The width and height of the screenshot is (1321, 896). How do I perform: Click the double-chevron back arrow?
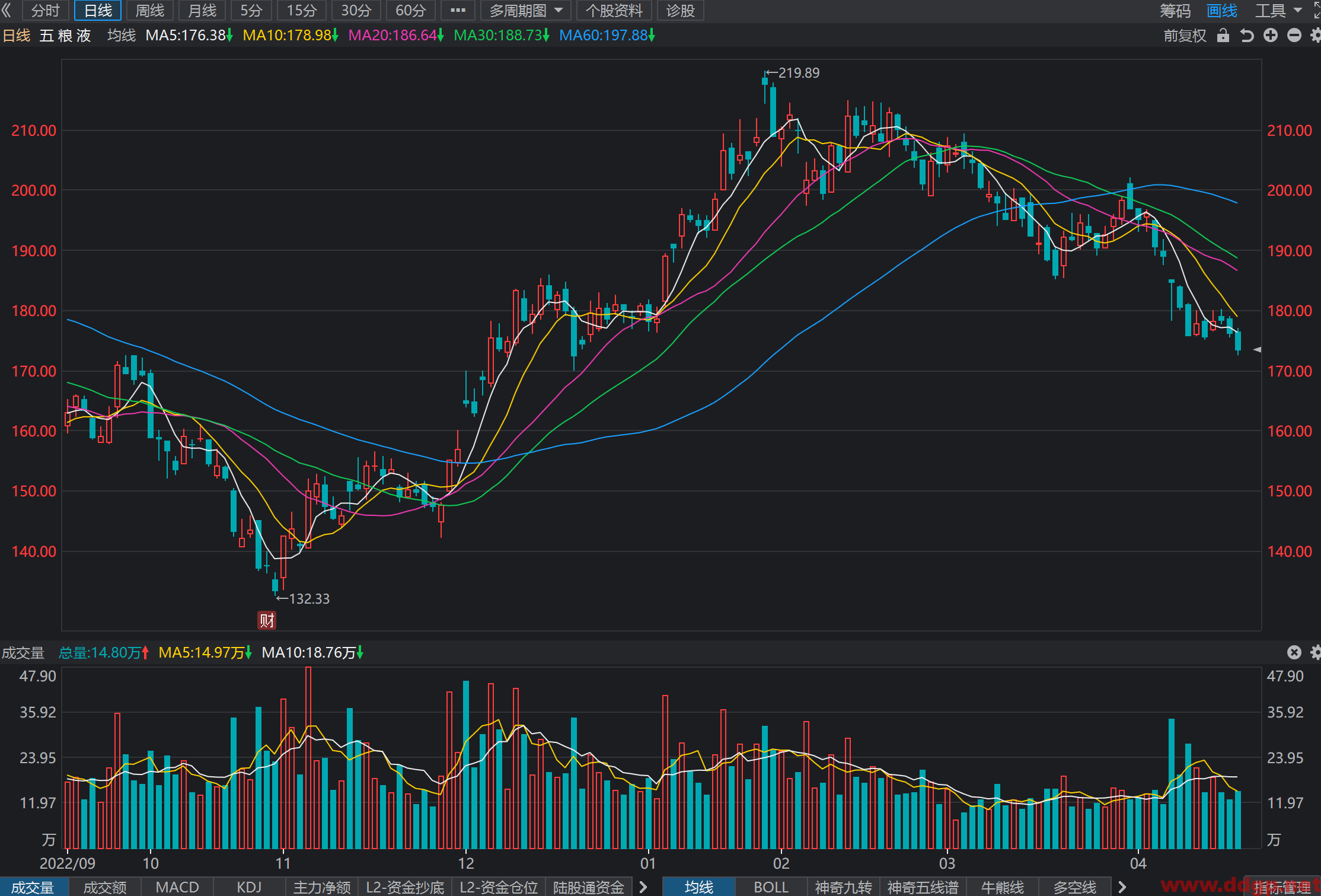7,10
